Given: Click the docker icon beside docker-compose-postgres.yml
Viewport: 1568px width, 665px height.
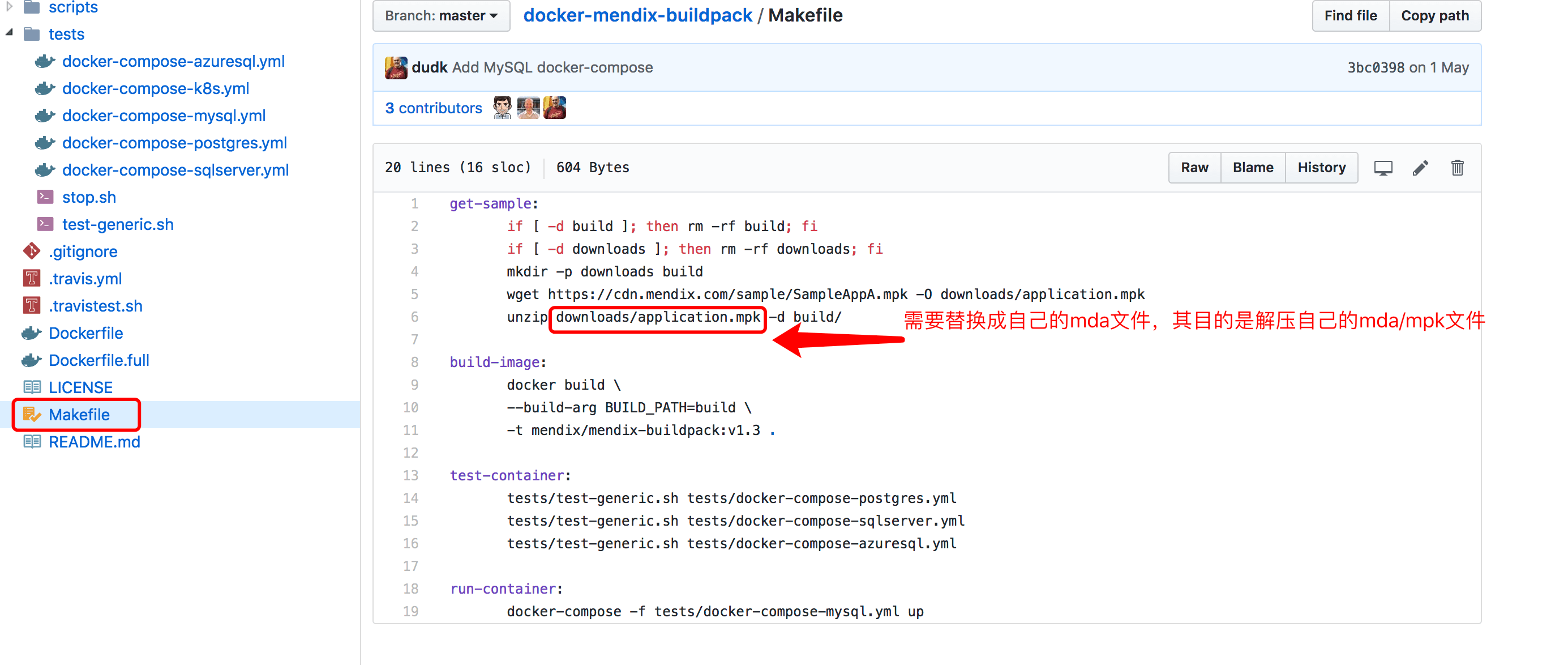Looking at the screenshot, I should 45,143.
